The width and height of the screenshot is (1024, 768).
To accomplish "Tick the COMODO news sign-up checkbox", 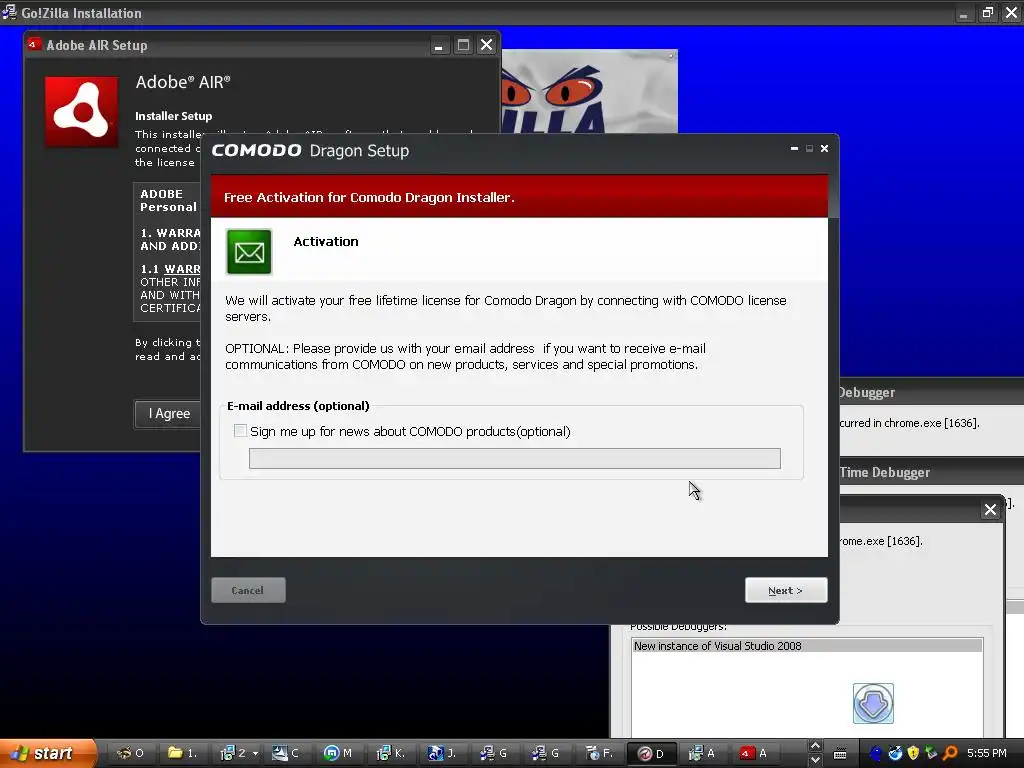I will coord(240,431).
